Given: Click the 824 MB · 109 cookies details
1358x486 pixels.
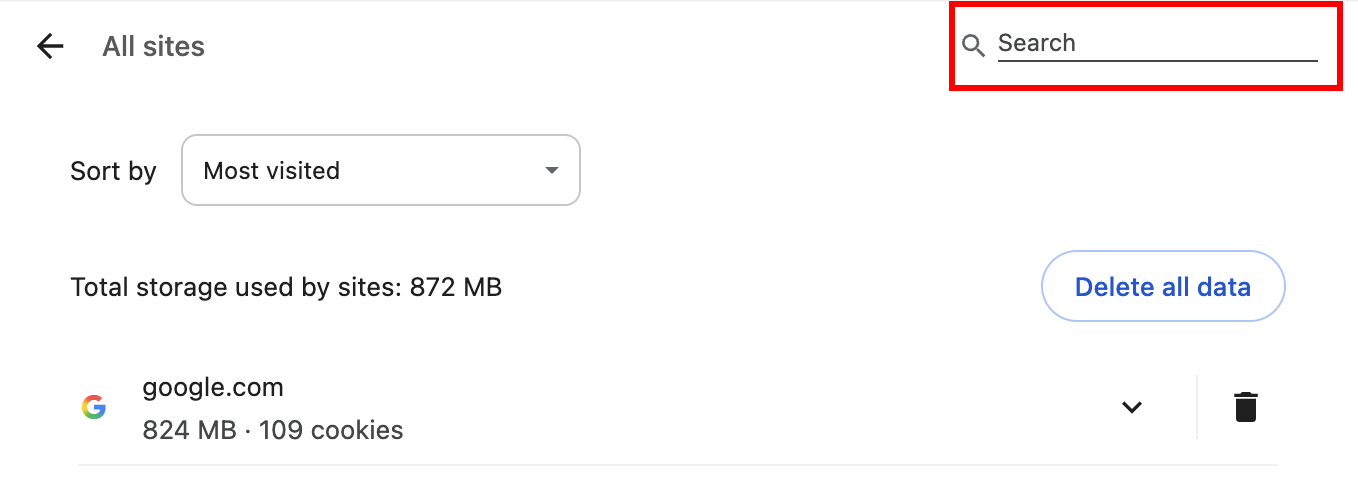Looking at the screenshot, I should point(273,431).
